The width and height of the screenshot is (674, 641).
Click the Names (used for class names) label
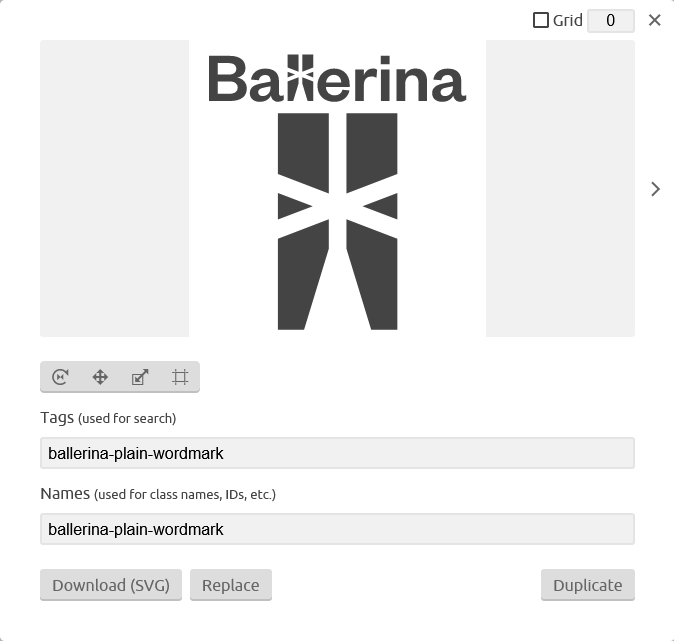(158, 494)
